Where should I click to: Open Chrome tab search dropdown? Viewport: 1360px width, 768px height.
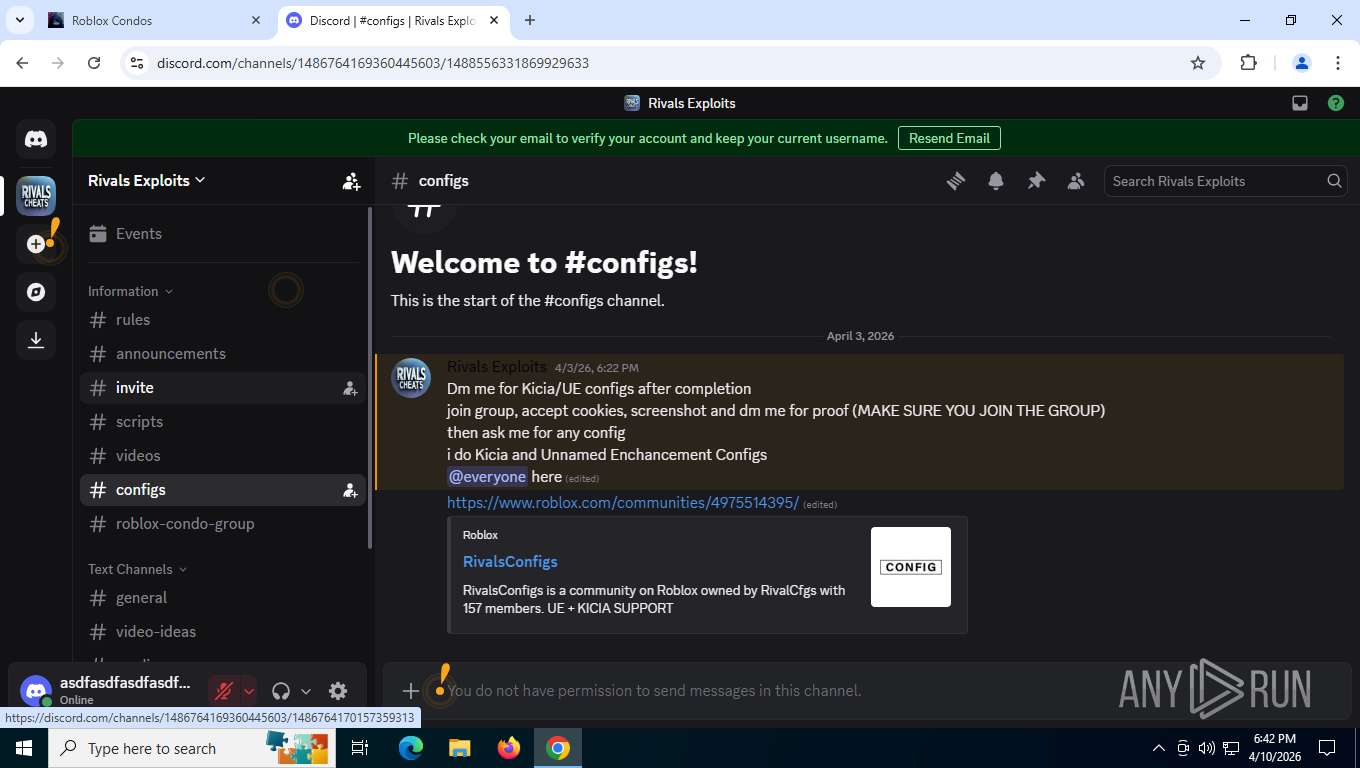tap(21, 20)
